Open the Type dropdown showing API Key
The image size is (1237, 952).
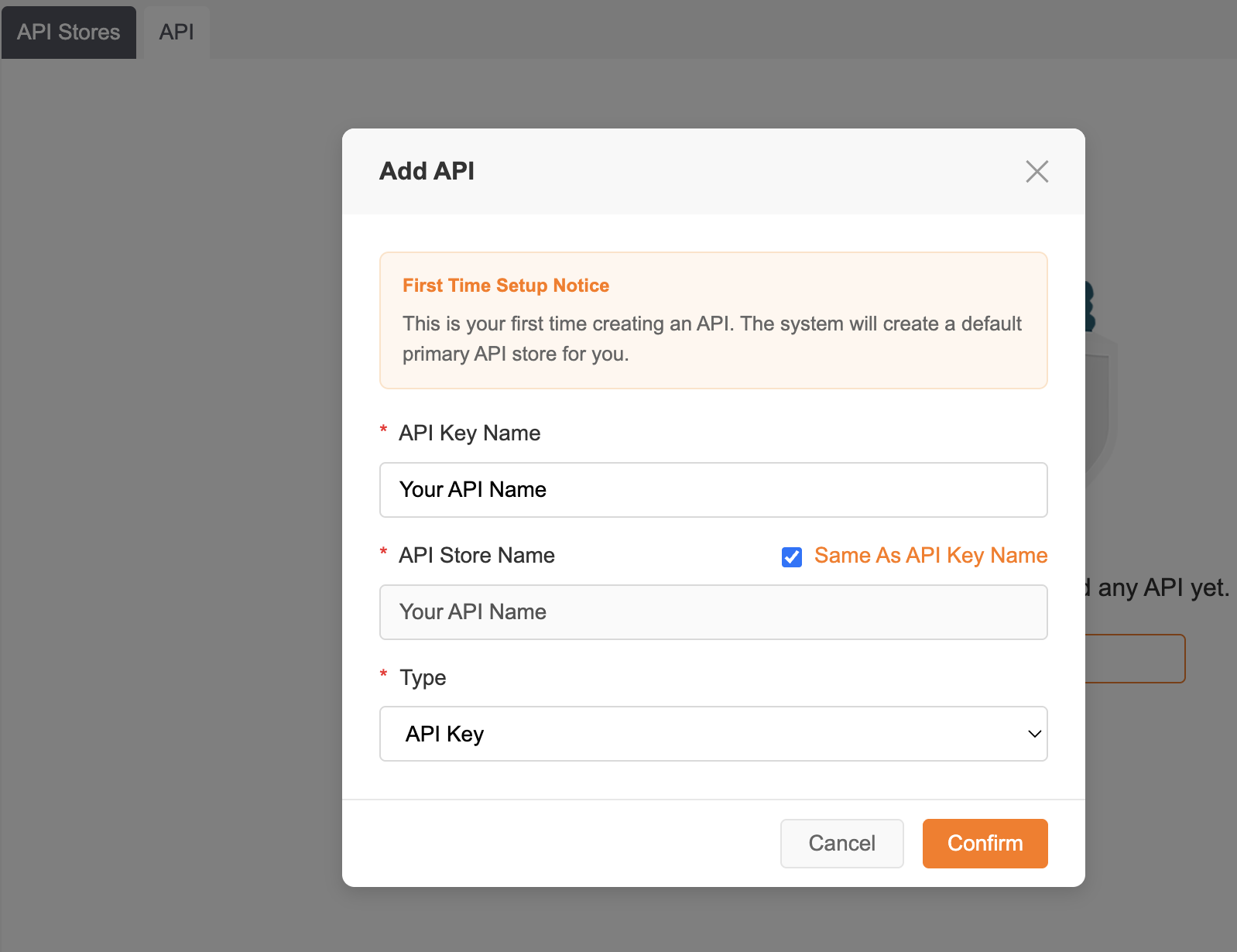click(713, 734)
